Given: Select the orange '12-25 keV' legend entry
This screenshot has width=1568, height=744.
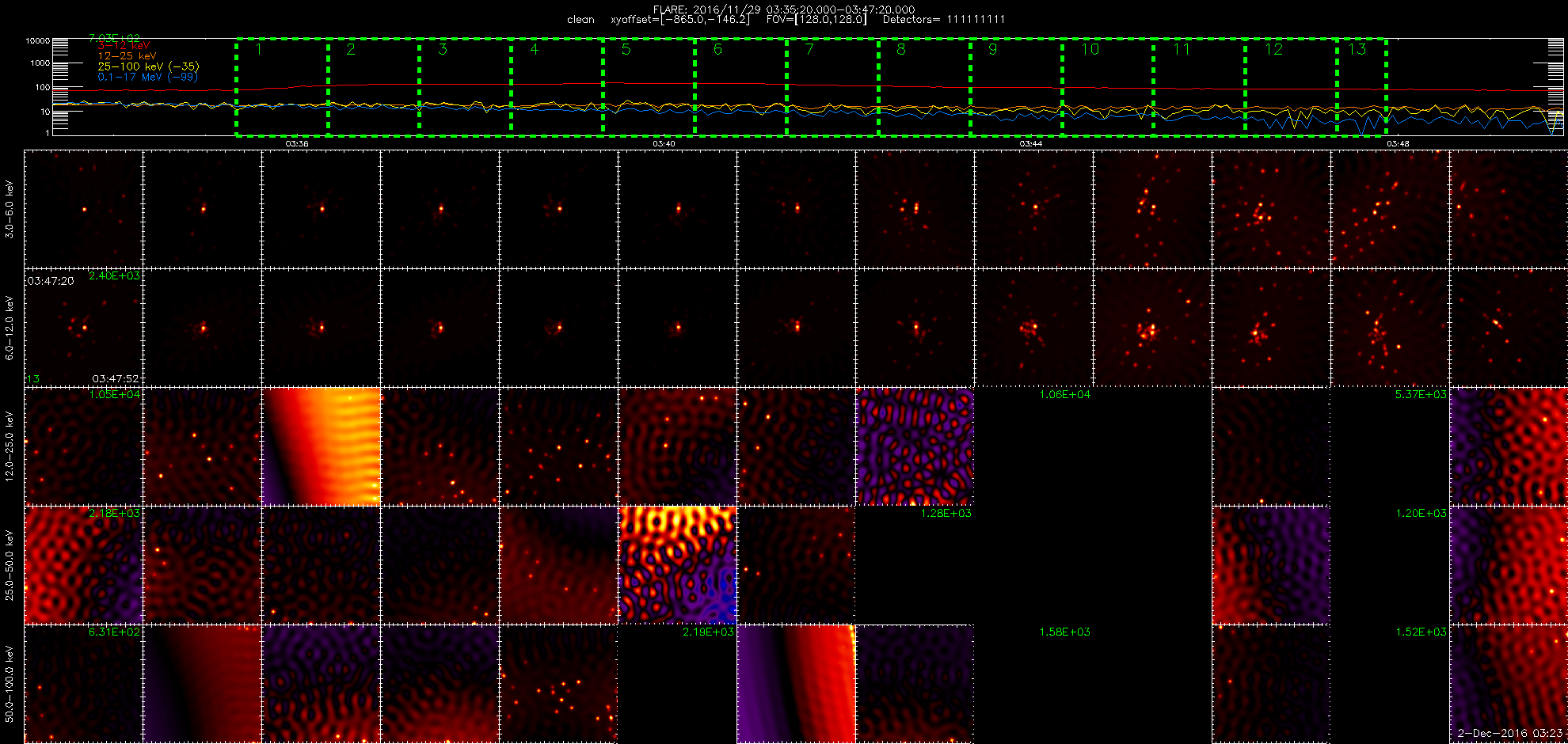Looking at the screenshot, I should click(x=127, y=56).
